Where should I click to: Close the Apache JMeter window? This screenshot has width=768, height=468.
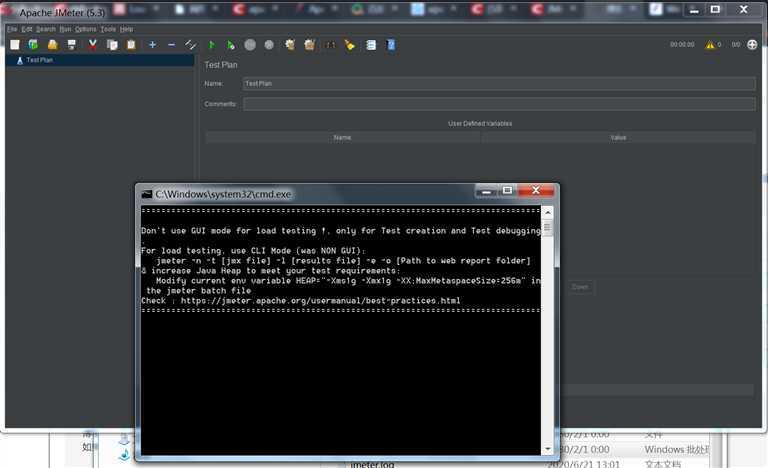pyautogui.click(x=744, y=9)
